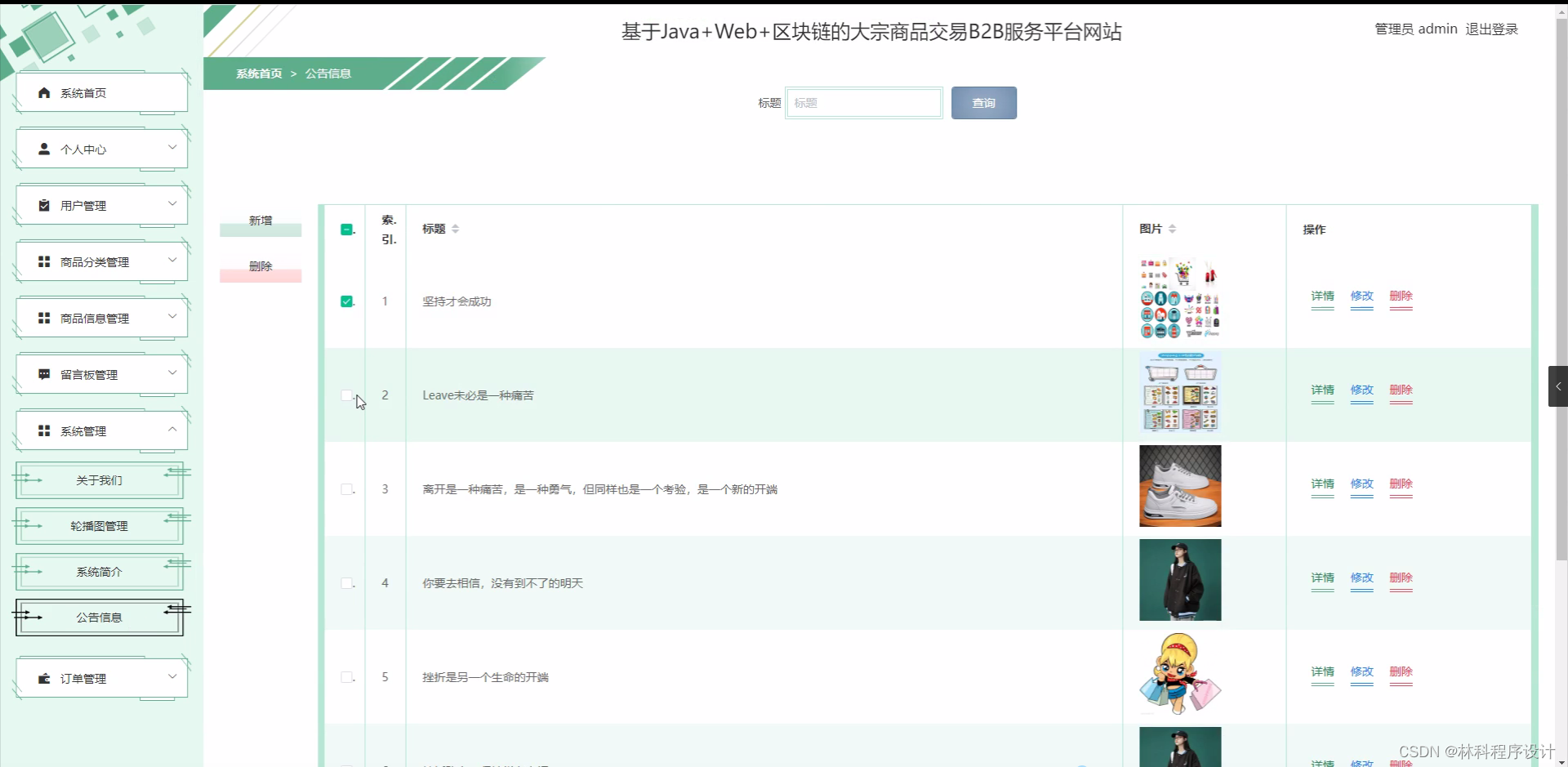Open the 关于我们 submenu item
Image resolution: width=1568 pixels, height=767 pixels.
pyautogui.click(x=99, y=480)
